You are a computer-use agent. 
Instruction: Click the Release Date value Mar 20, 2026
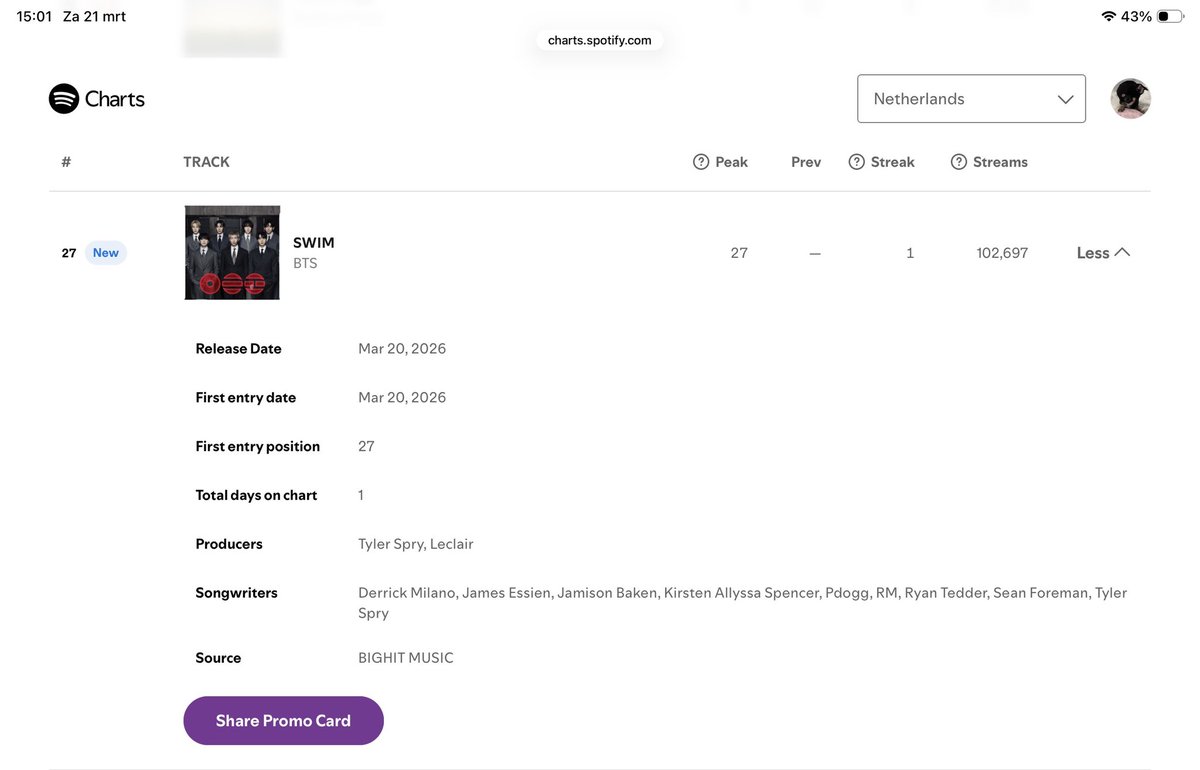coord(402,349)
